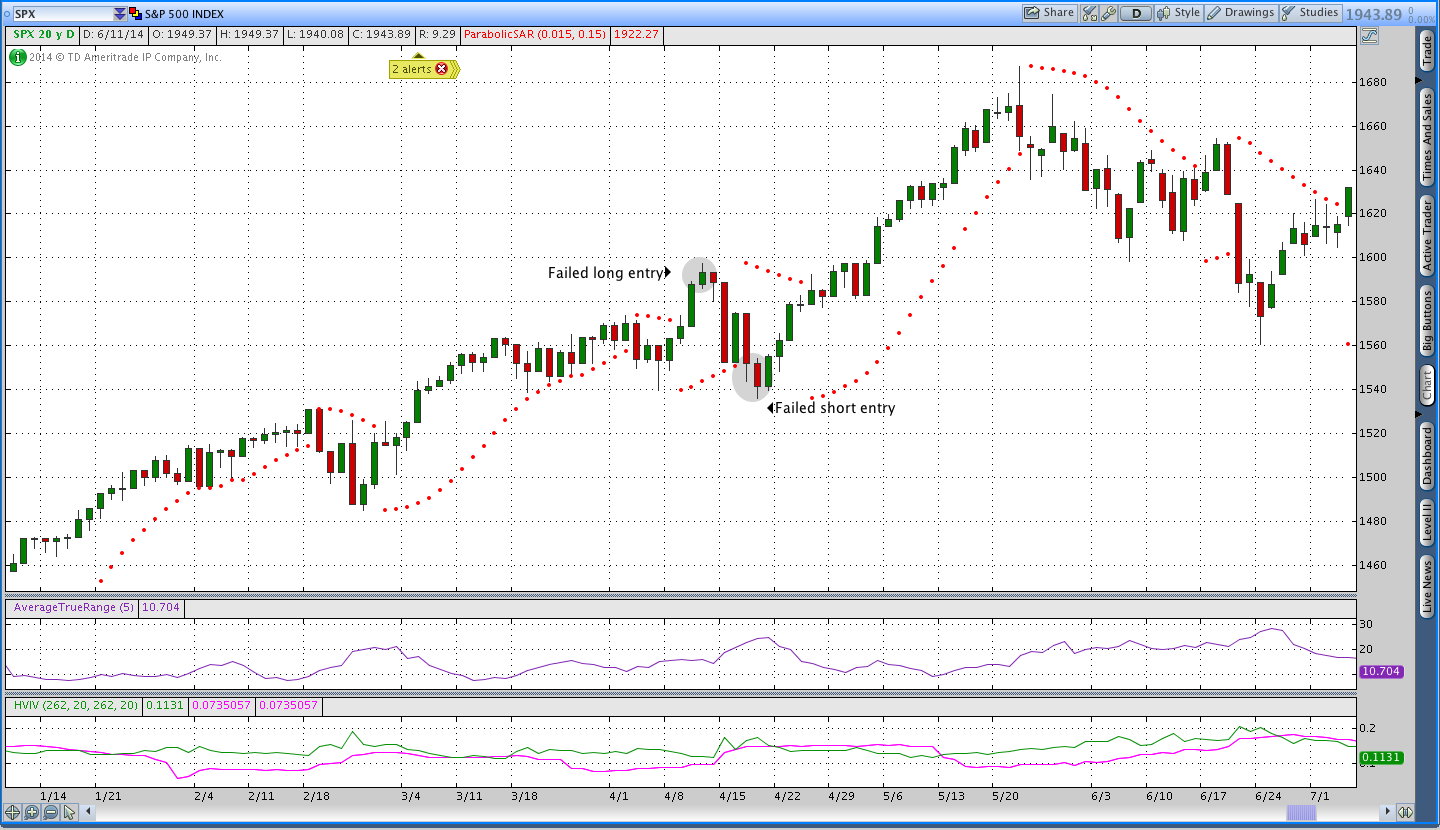The image size is (1440, 830).
Task: Open the Big Buttons side tab
Action: 1426,320
